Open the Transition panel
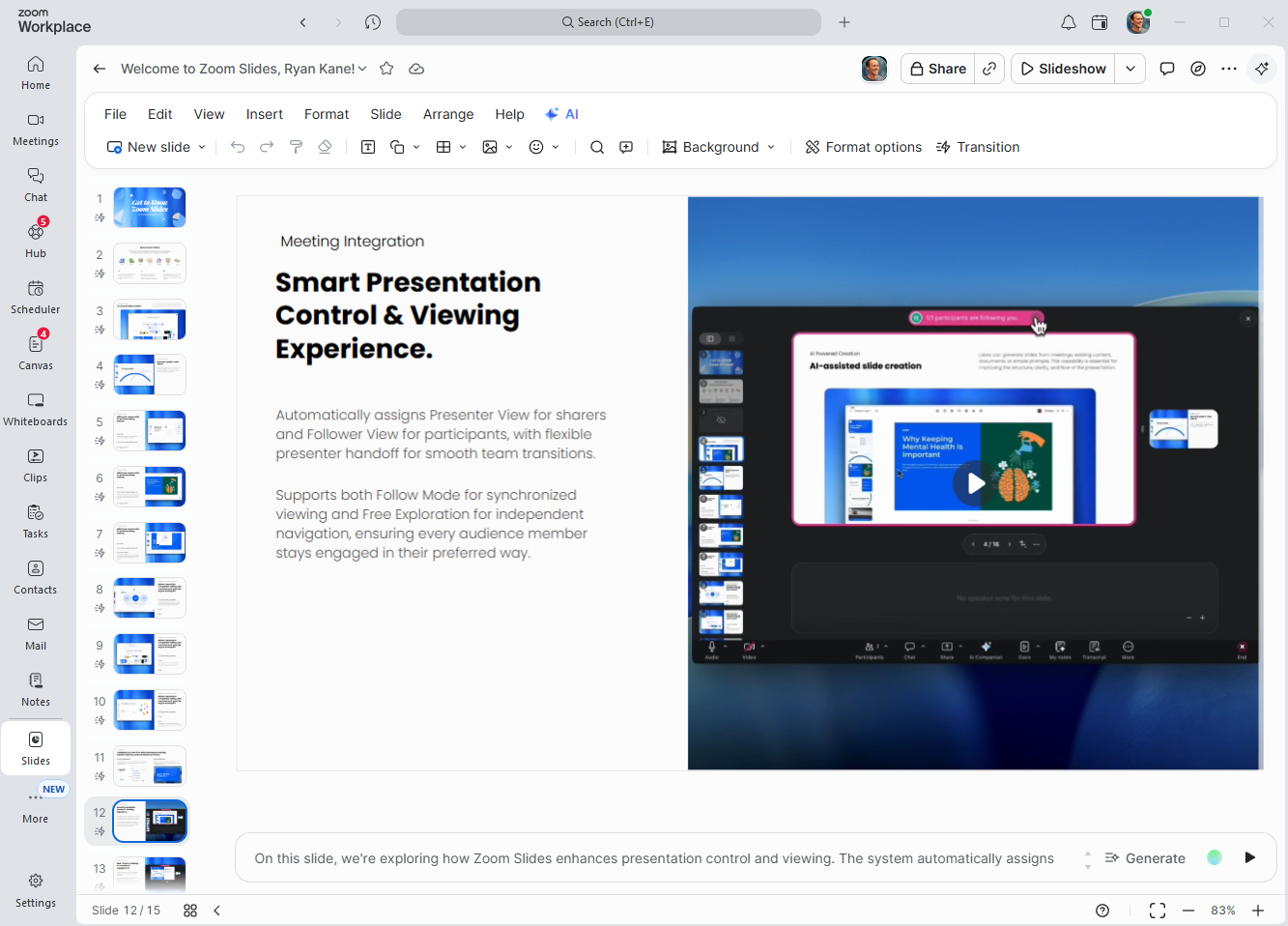The width and height of the screenshot is (1288, 926). tap(978, 147)
